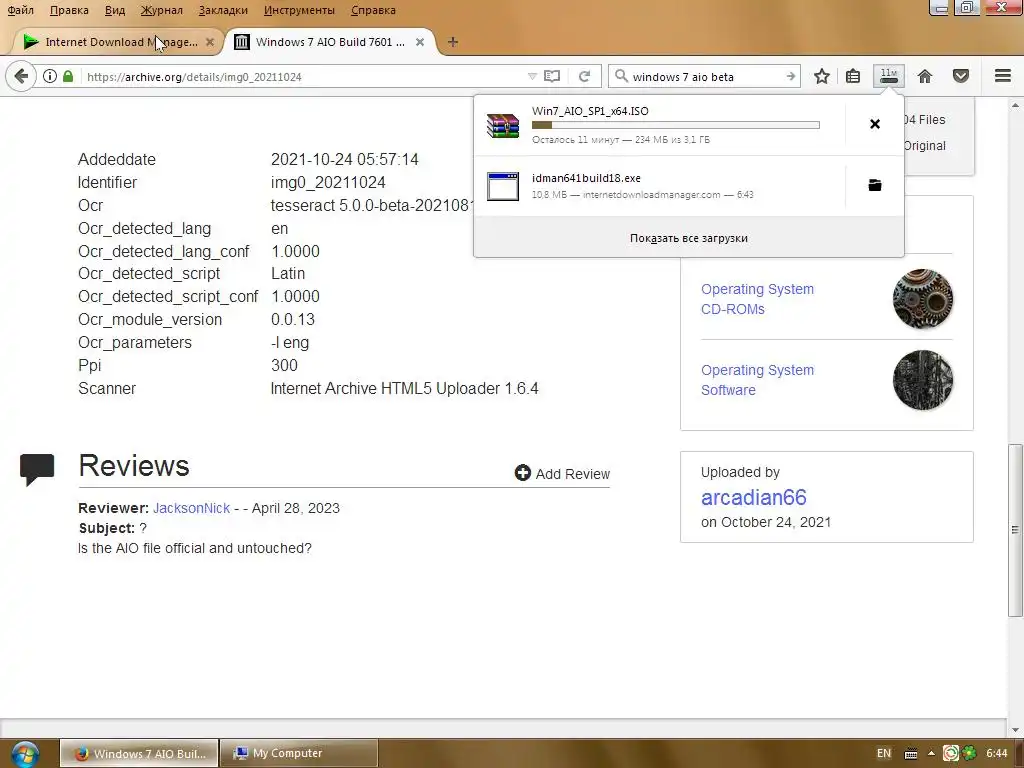Open the hamburger menu
The width and height of the screenshot is (1024, 768).
(x=1003, y=76)
